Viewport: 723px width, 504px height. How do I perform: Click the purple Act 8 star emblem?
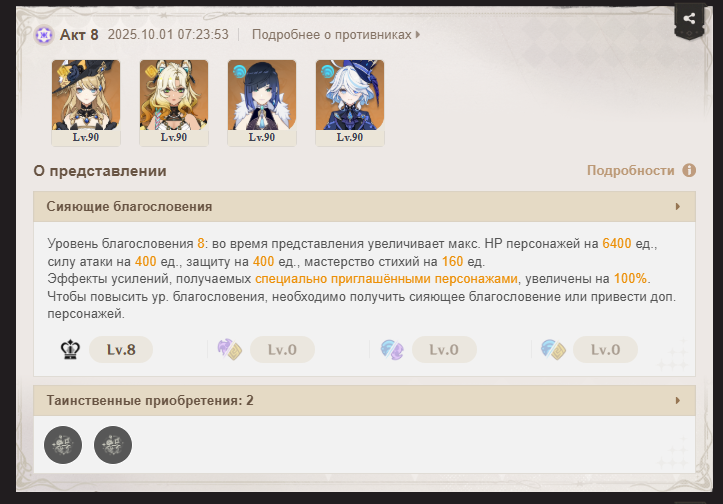tap(44, 35)
